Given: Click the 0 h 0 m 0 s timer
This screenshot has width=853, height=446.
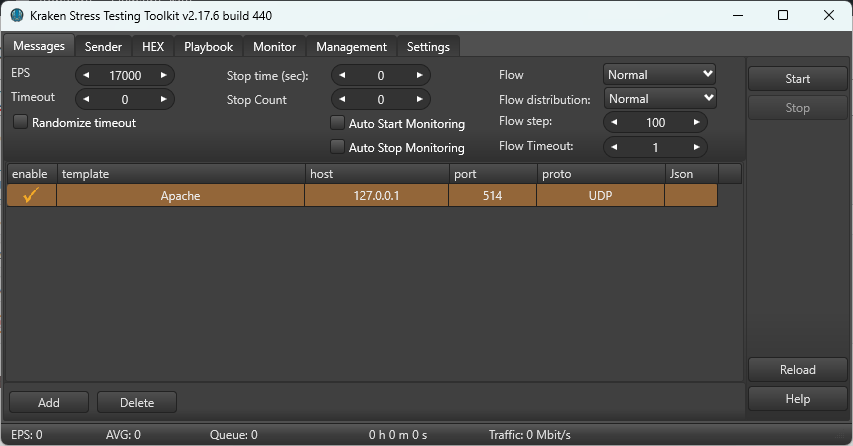Looking at the screenshot, I should click(x=398, y=435).
